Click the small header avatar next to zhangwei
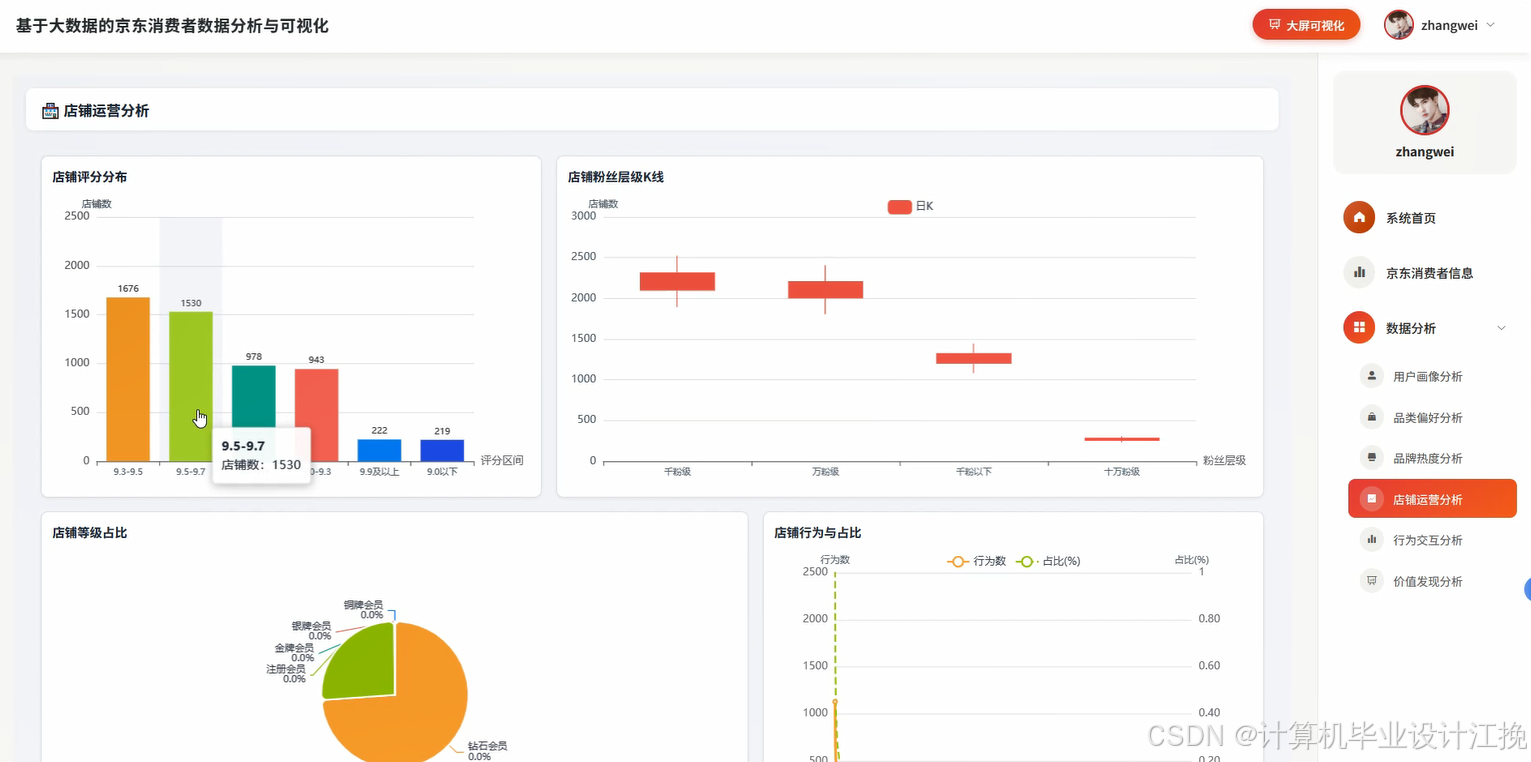 (1398, 25)
